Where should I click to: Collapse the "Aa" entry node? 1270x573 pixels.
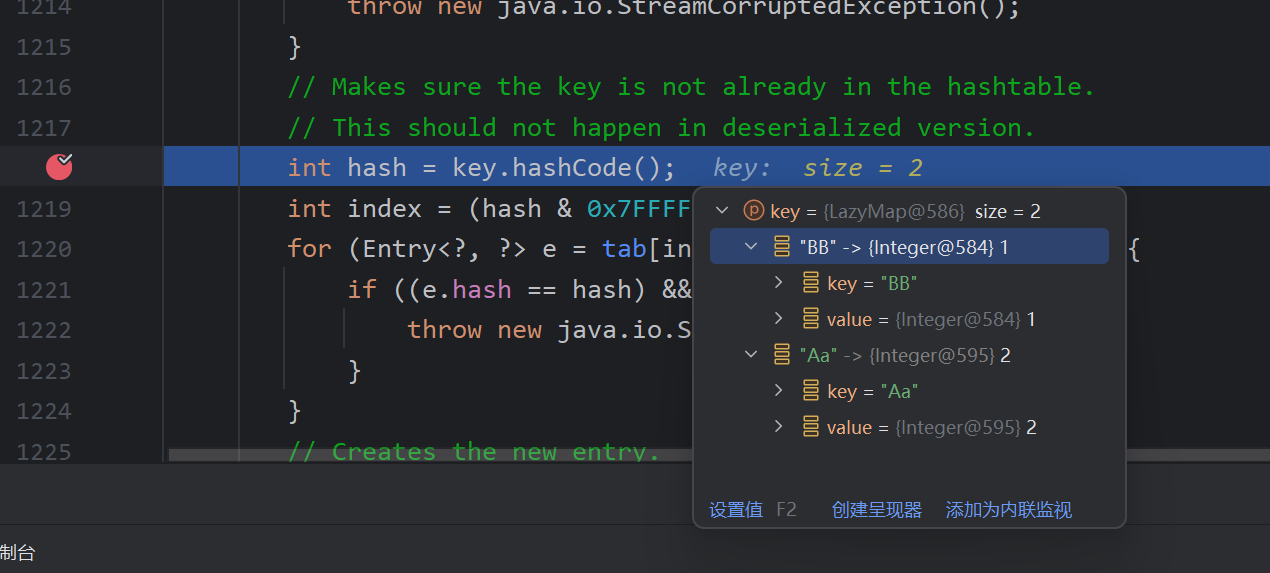pyautogui.click(x=751, y=355)
